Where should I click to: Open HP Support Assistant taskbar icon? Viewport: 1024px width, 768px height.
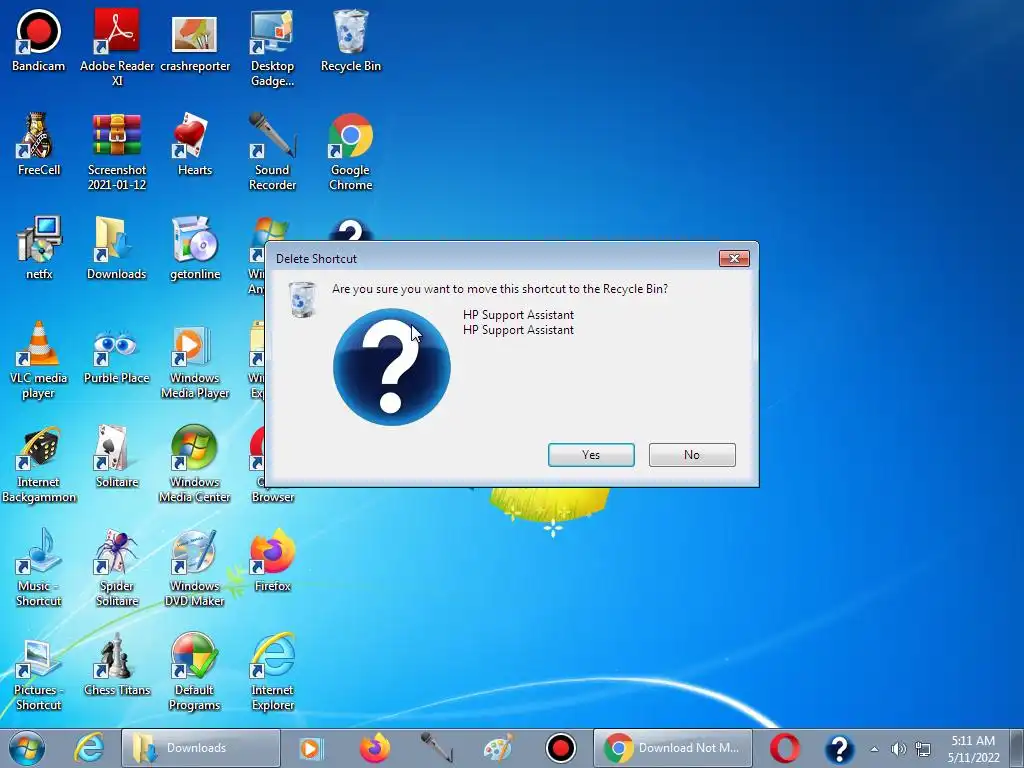(839, 748)
